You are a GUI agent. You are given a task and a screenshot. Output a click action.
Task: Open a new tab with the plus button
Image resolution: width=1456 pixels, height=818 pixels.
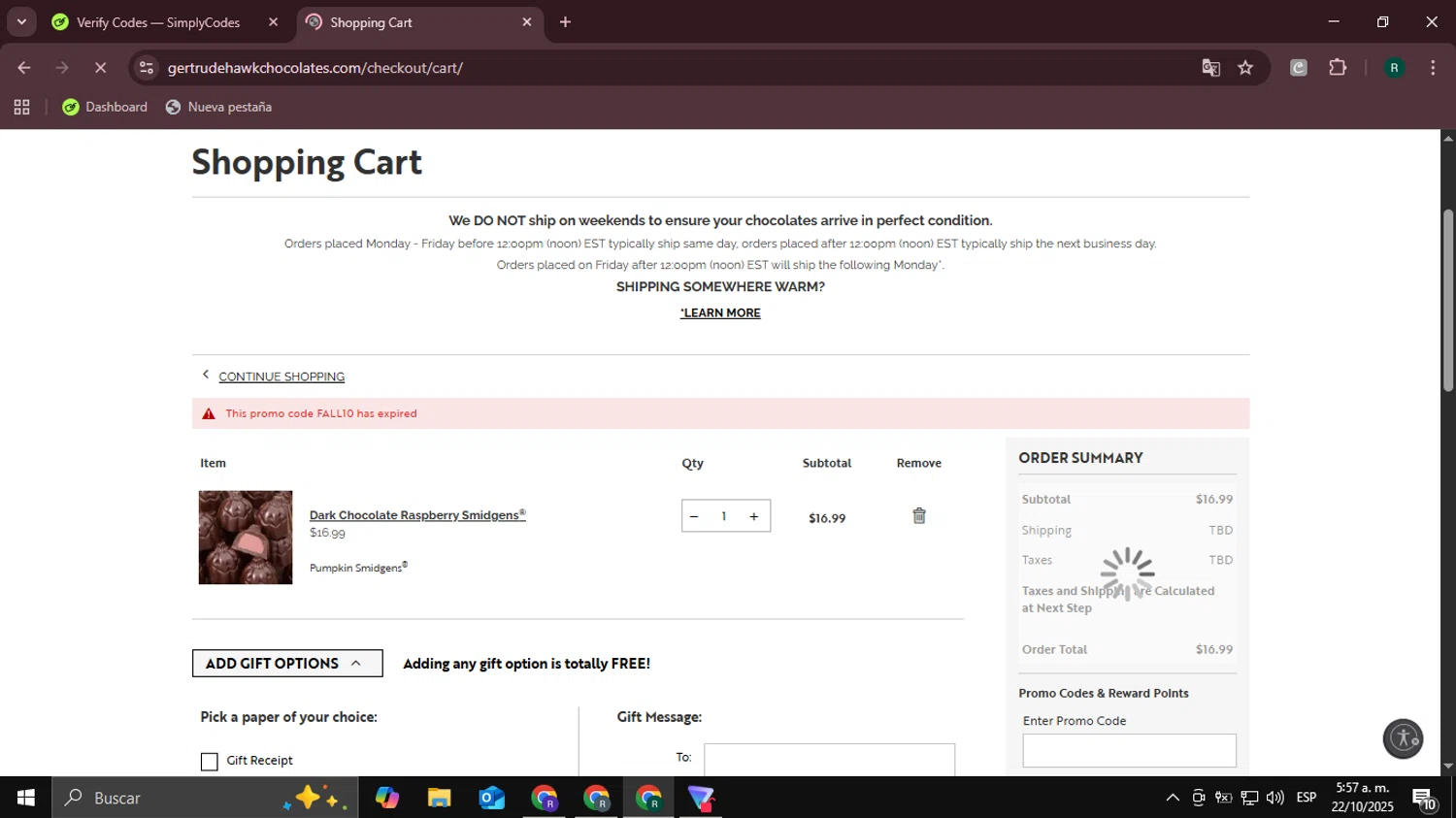(565, 22)
